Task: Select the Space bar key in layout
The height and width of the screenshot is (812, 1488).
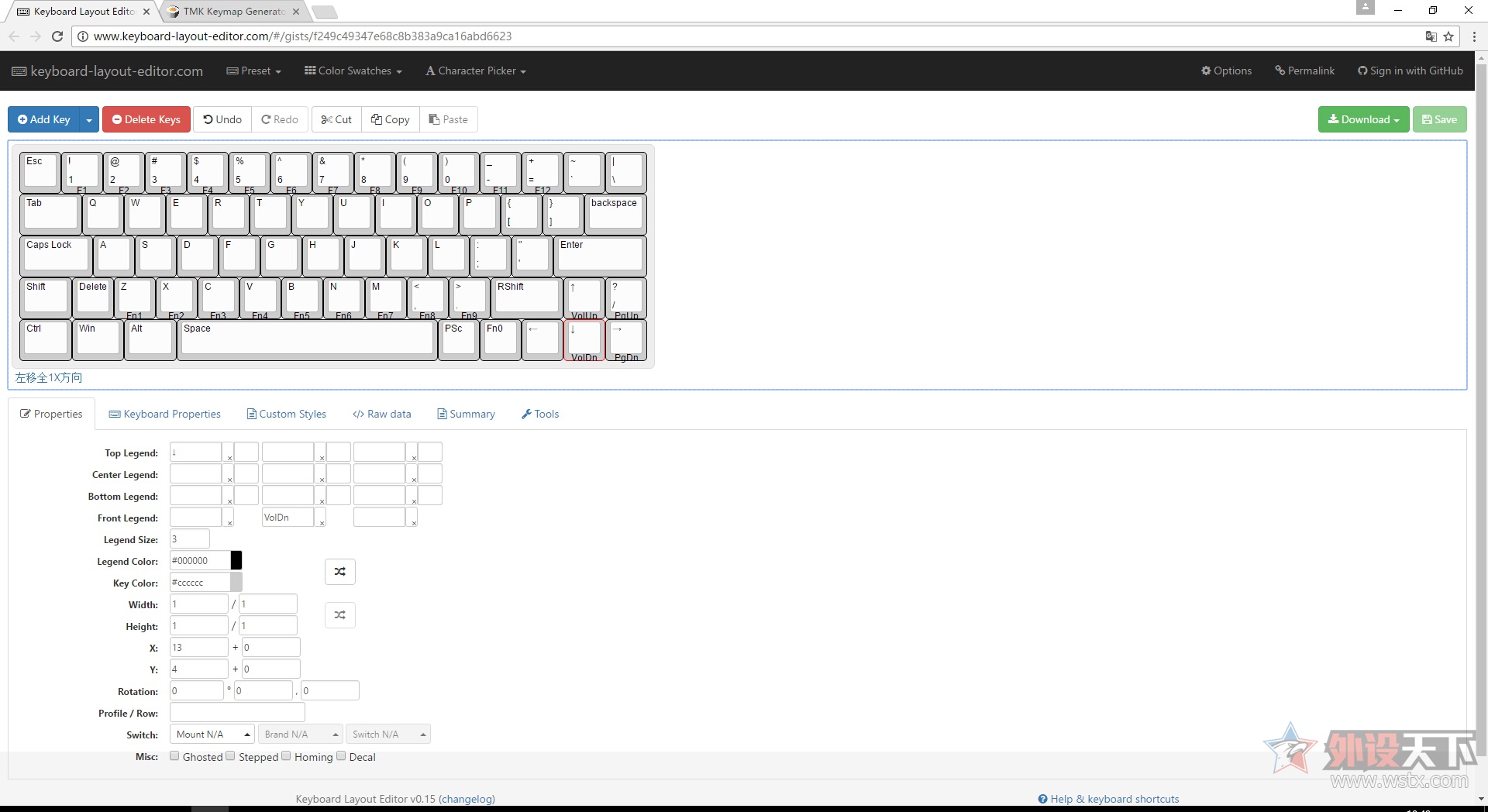Action: (x=308, y=339)
